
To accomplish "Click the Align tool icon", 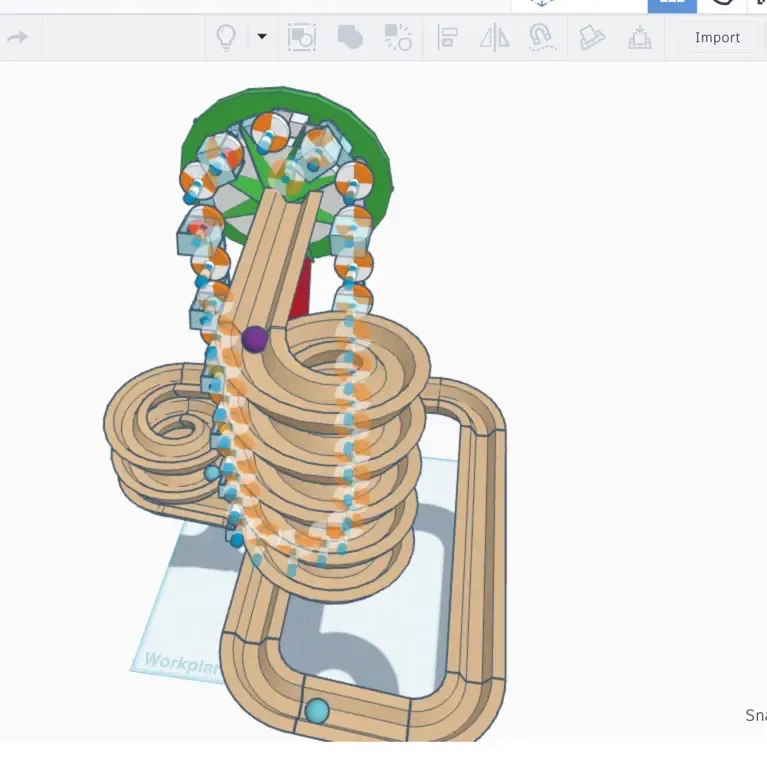I will tap(447, 38).
